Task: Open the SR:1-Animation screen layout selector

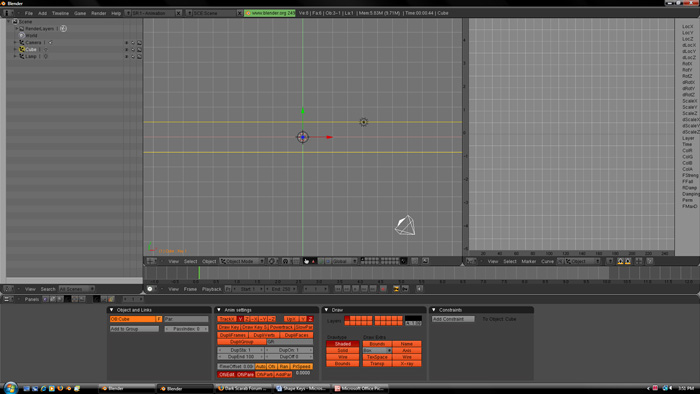Action: click(128, 13)
